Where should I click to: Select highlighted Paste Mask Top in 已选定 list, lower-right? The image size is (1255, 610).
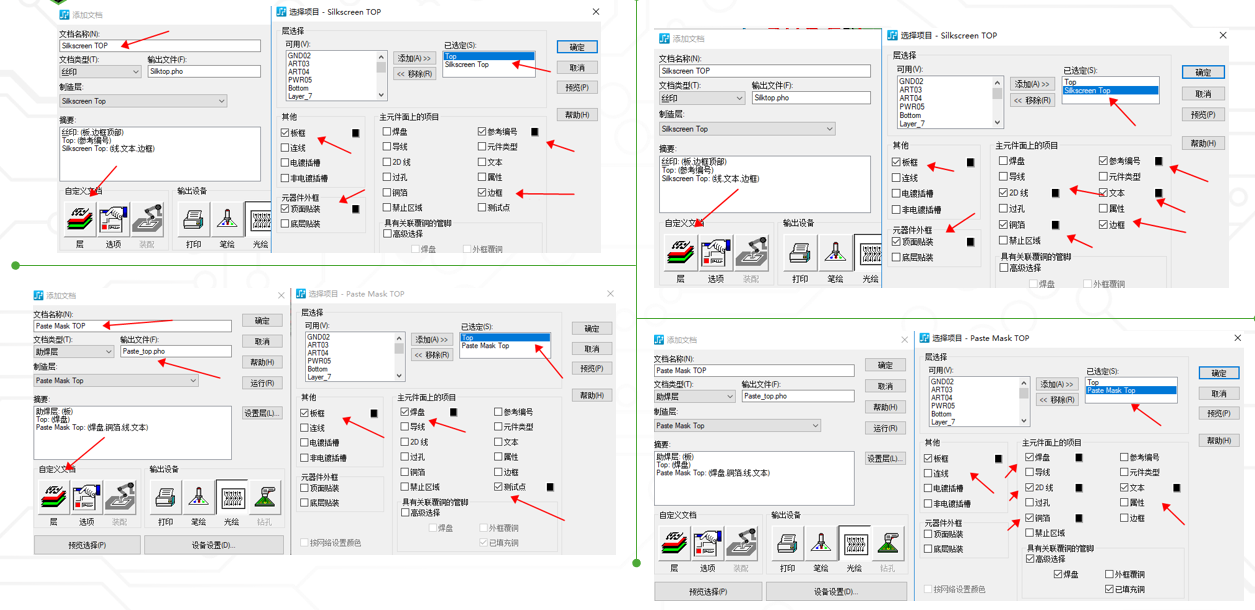click(x=1130, y=391)
